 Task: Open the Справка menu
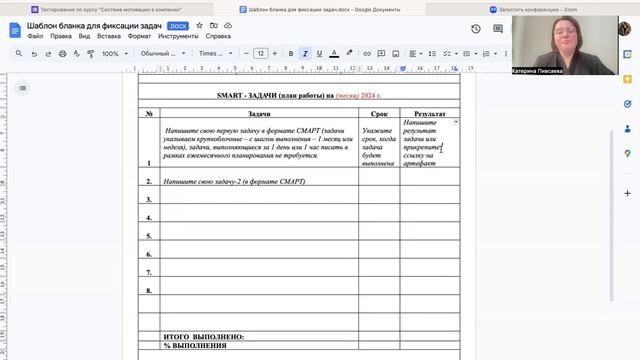coord(218,36)
